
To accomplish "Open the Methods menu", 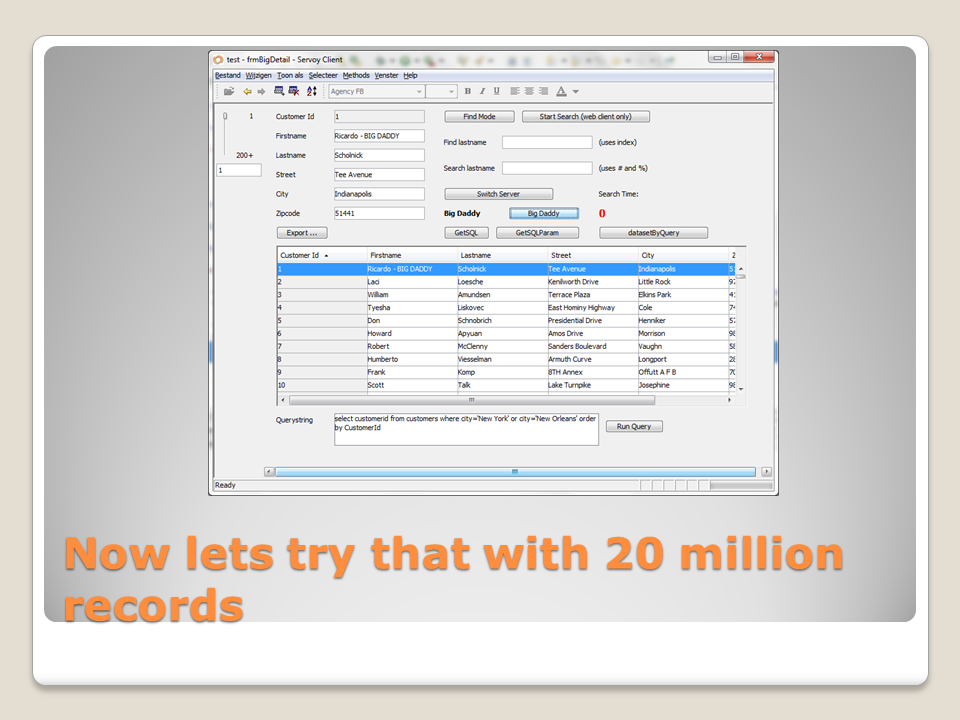I will click(356, 75).
